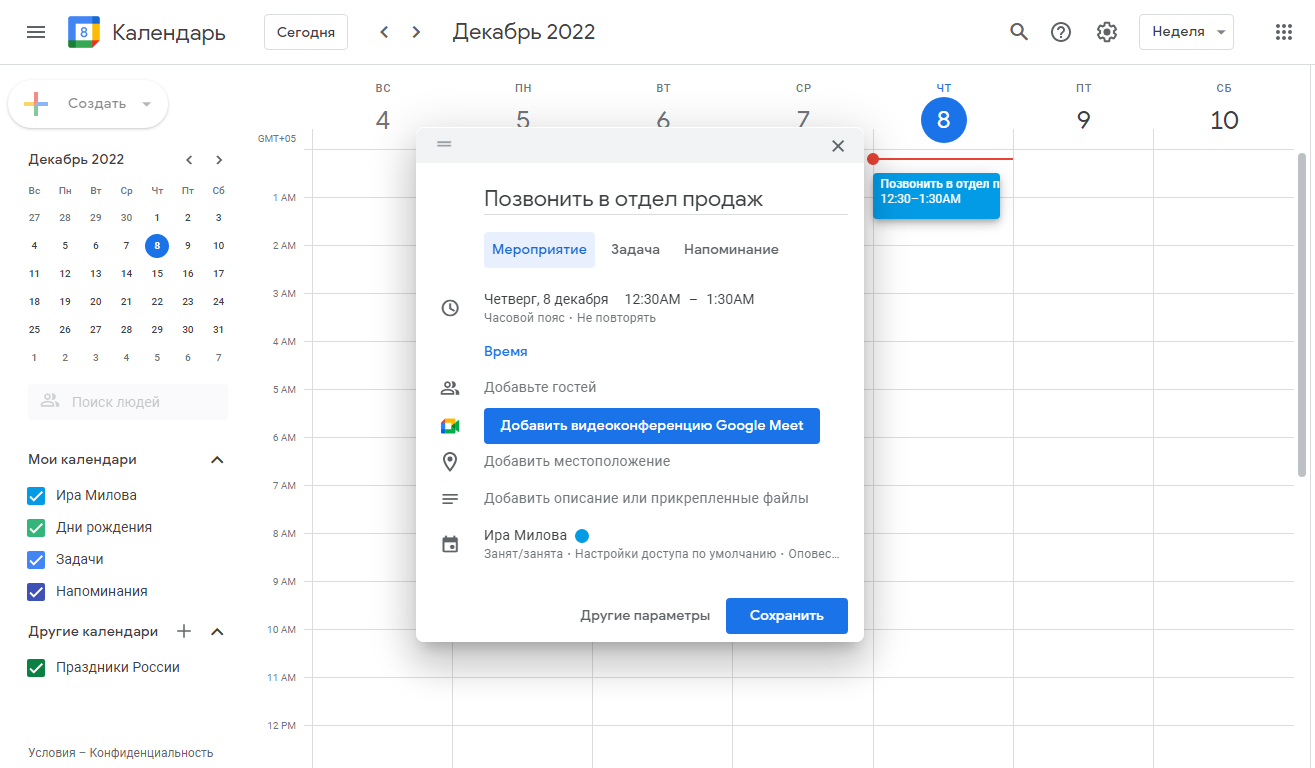Screen dimensions: 1315x768
Task: Open the Google apps grid
Action: 1283,31
